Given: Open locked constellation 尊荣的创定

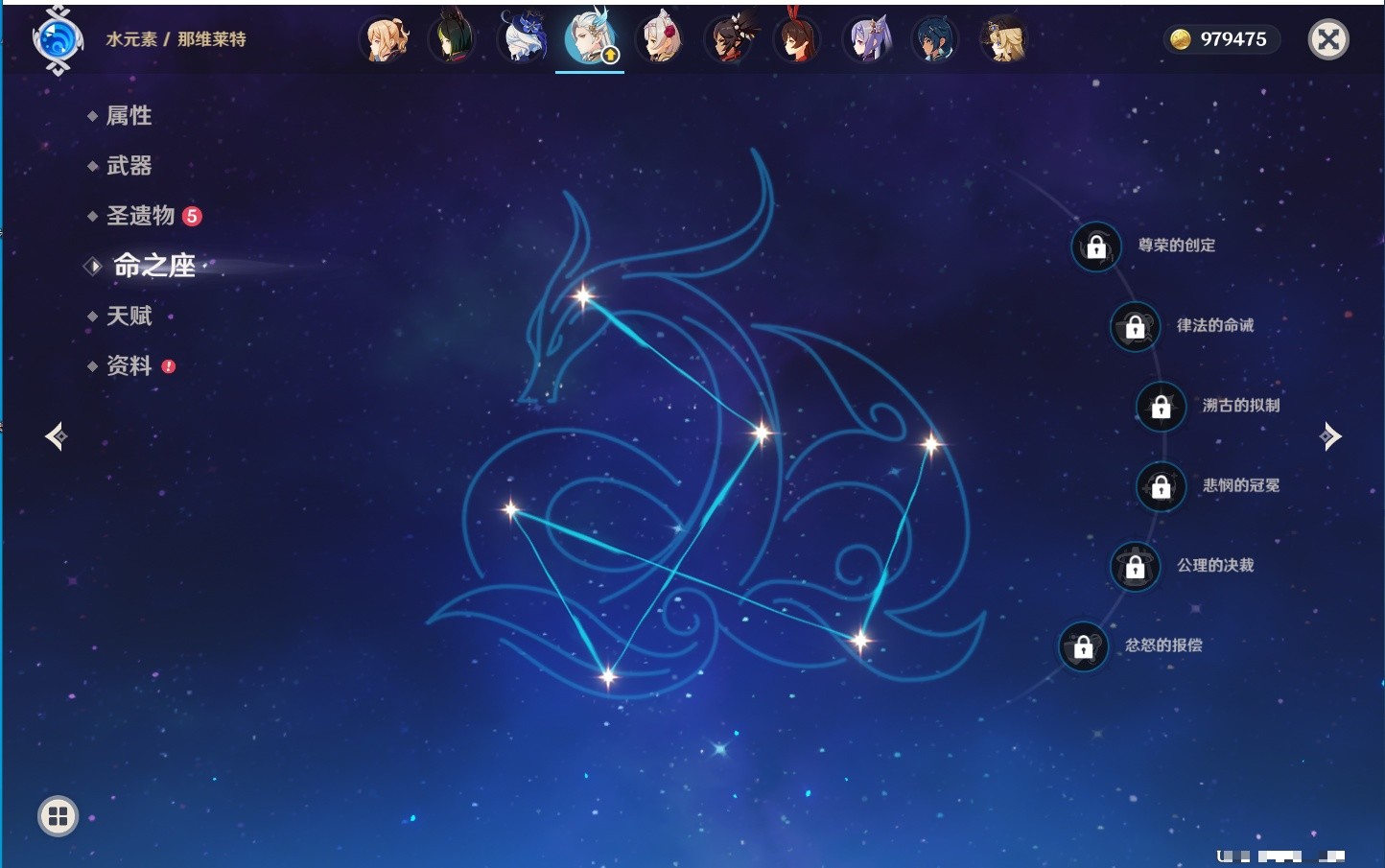Looking at the screenshot, I should point(1096,246).
